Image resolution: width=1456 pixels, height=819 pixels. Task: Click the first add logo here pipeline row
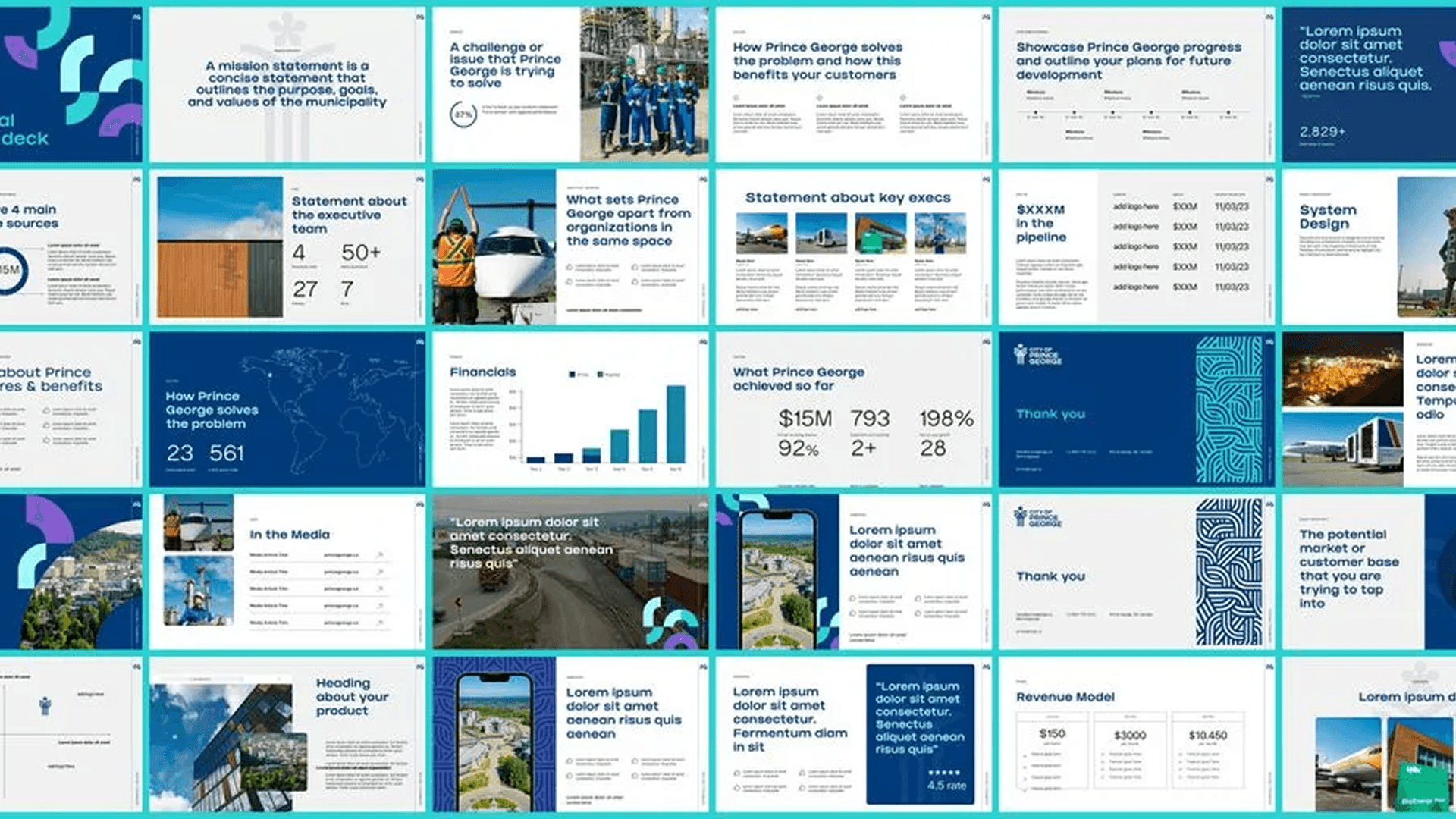pyautogui.click(x=1135, y=206)
